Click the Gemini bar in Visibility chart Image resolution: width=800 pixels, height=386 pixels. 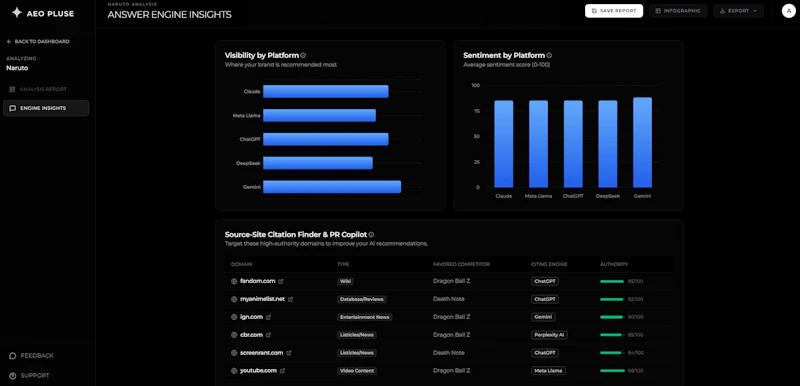click(x=332, y=187)
